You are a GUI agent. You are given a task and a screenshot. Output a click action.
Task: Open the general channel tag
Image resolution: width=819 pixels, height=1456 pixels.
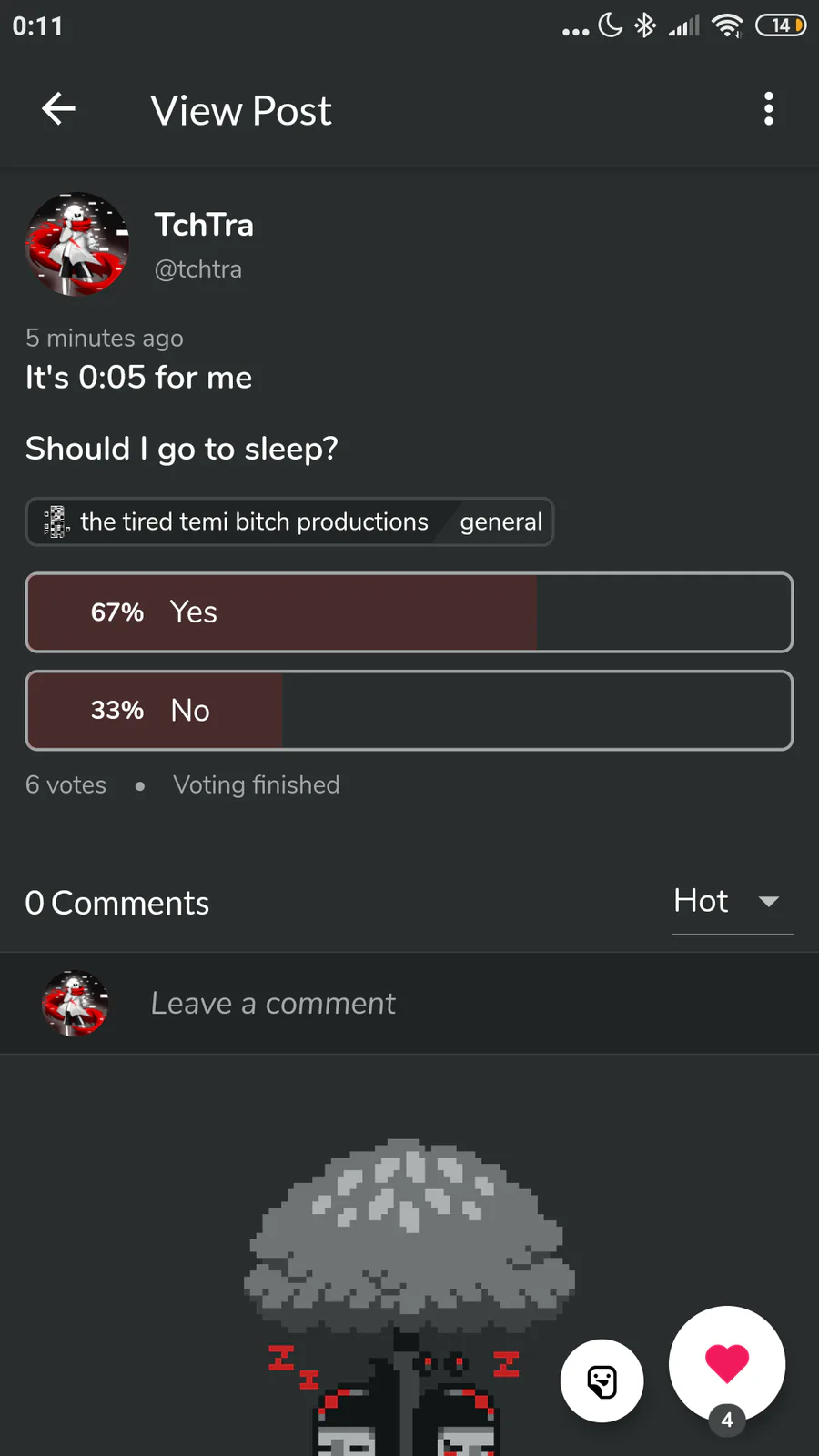500,521
